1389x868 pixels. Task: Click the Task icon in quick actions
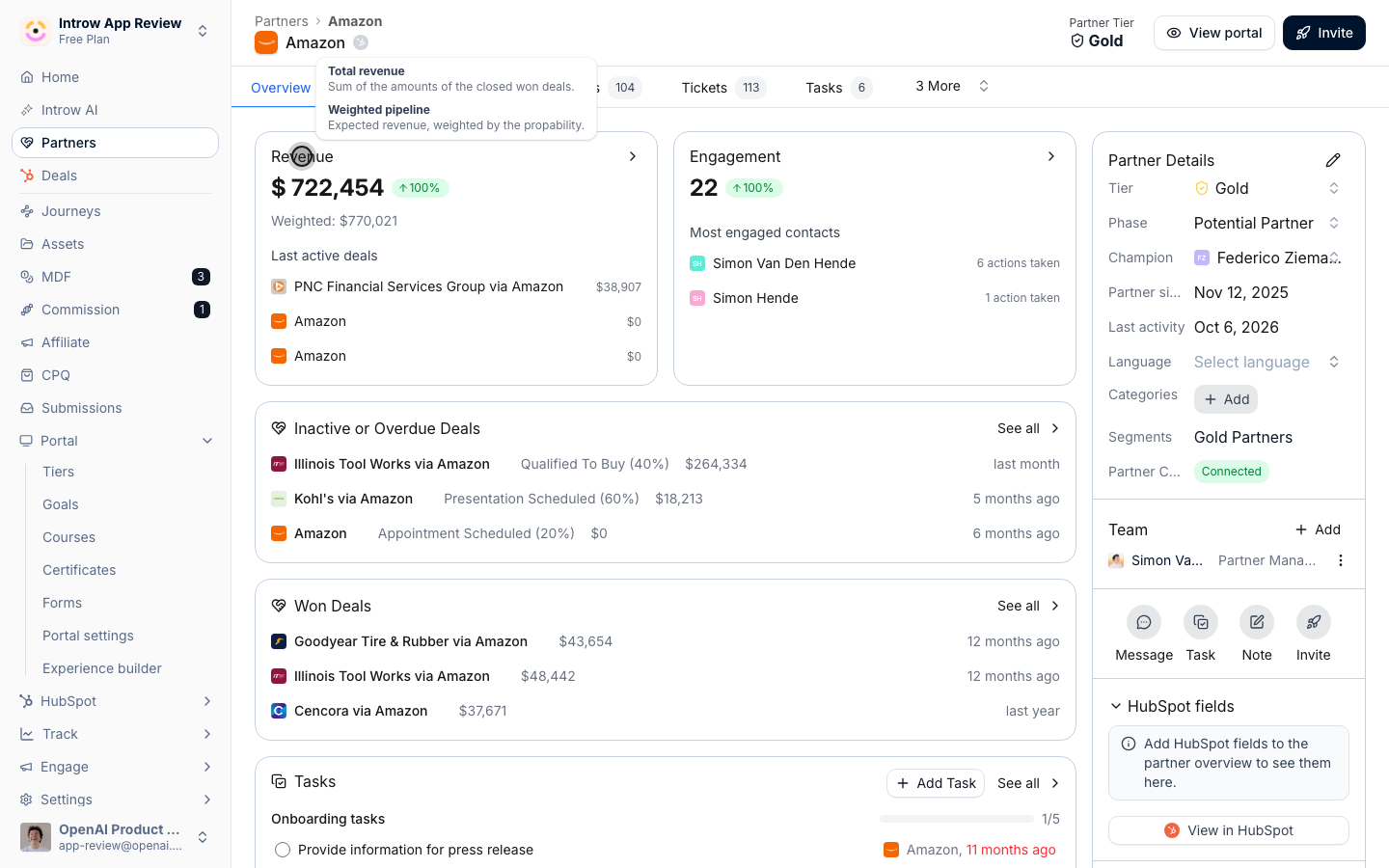(1201, 622)
